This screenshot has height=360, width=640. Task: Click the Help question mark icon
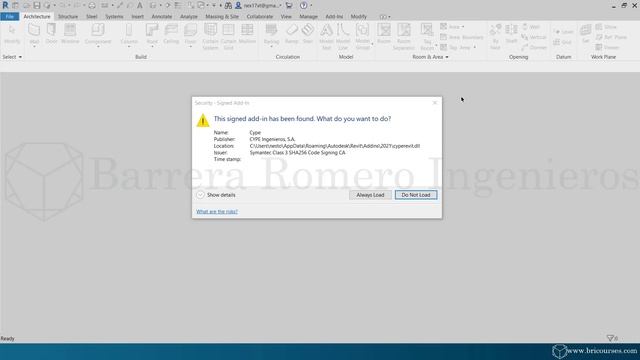304,5
